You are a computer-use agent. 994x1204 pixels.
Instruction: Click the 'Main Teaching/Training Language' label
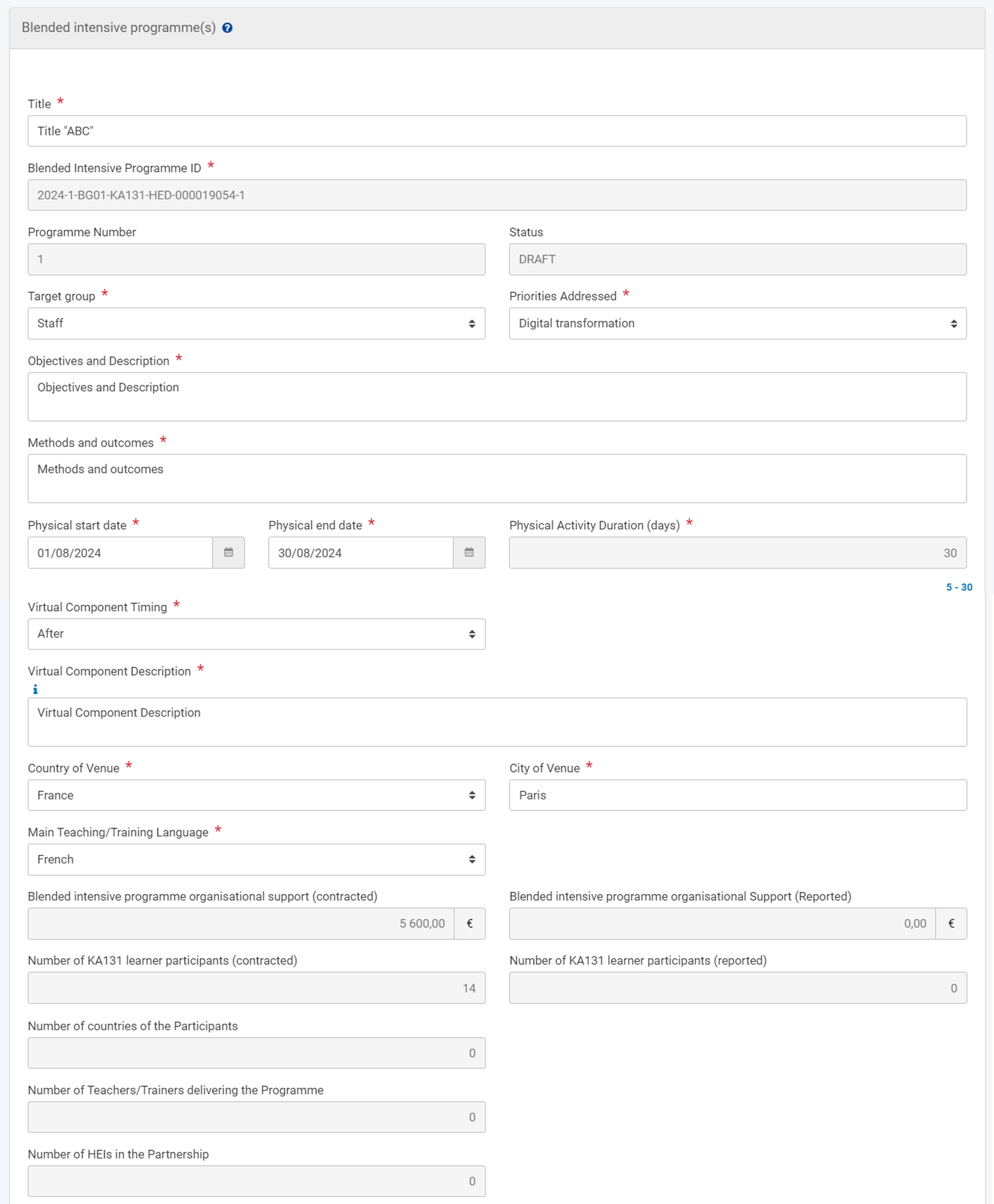(x=118, y=832)
